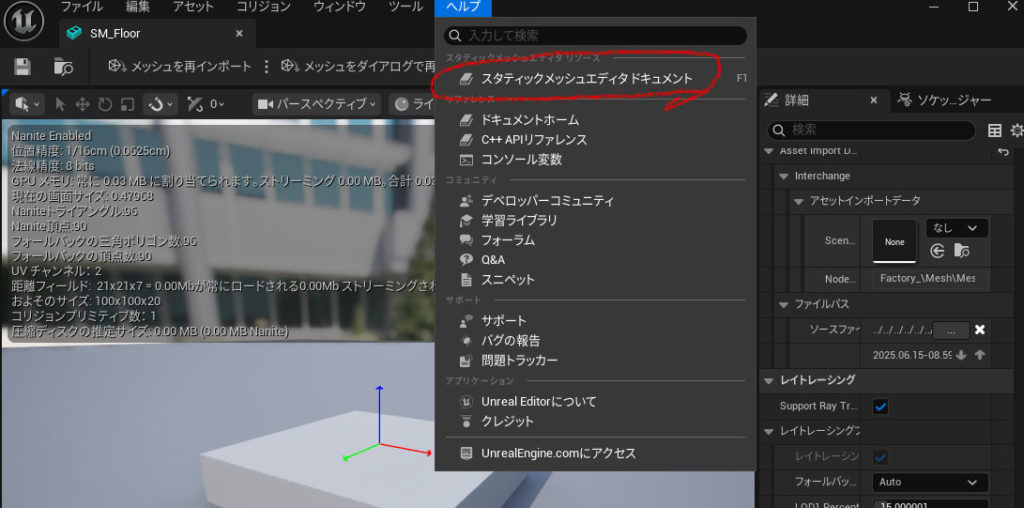Select the translate (move) gizmo tool
This screenshot has height=508, width=1024.
82,104
